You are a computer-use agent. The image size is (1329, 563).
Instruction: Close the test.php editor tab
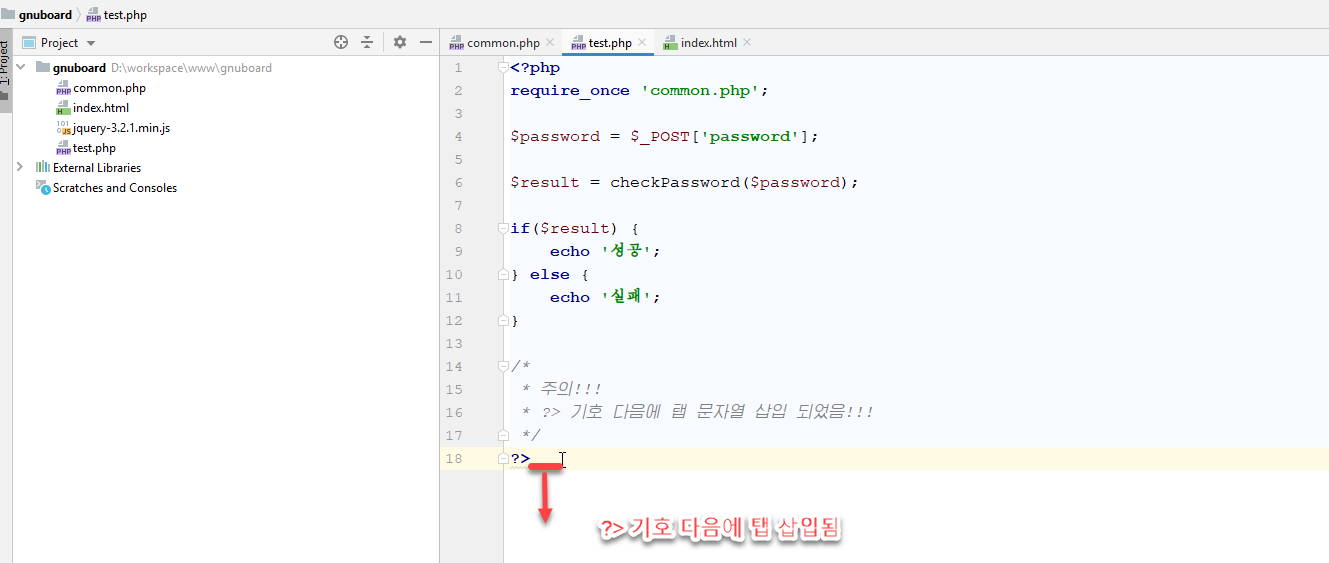pyautogui.click(x=642, y=43)
